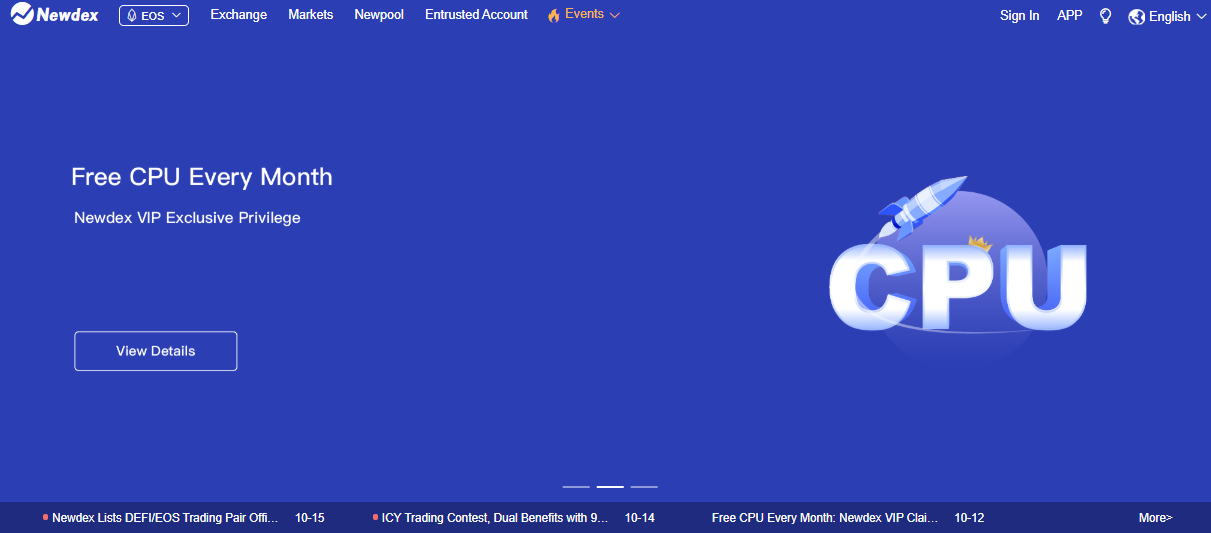1211x533 pixels.
Task: Click the View Details button
Action: point(155,351)
